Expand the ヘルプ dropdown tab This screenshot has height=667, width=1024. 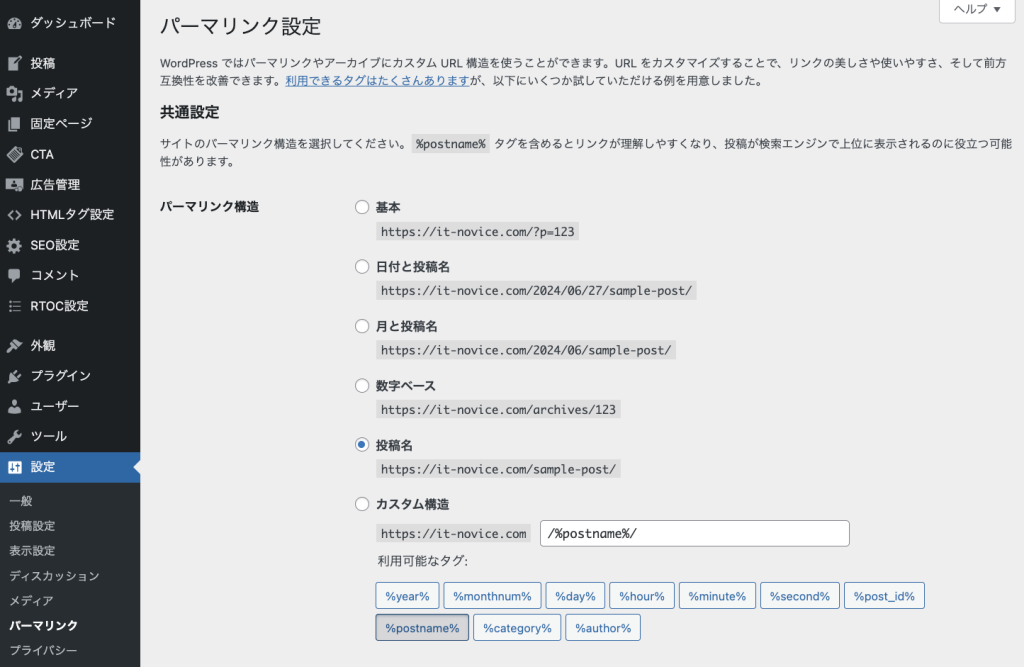[x=976, y=9]
